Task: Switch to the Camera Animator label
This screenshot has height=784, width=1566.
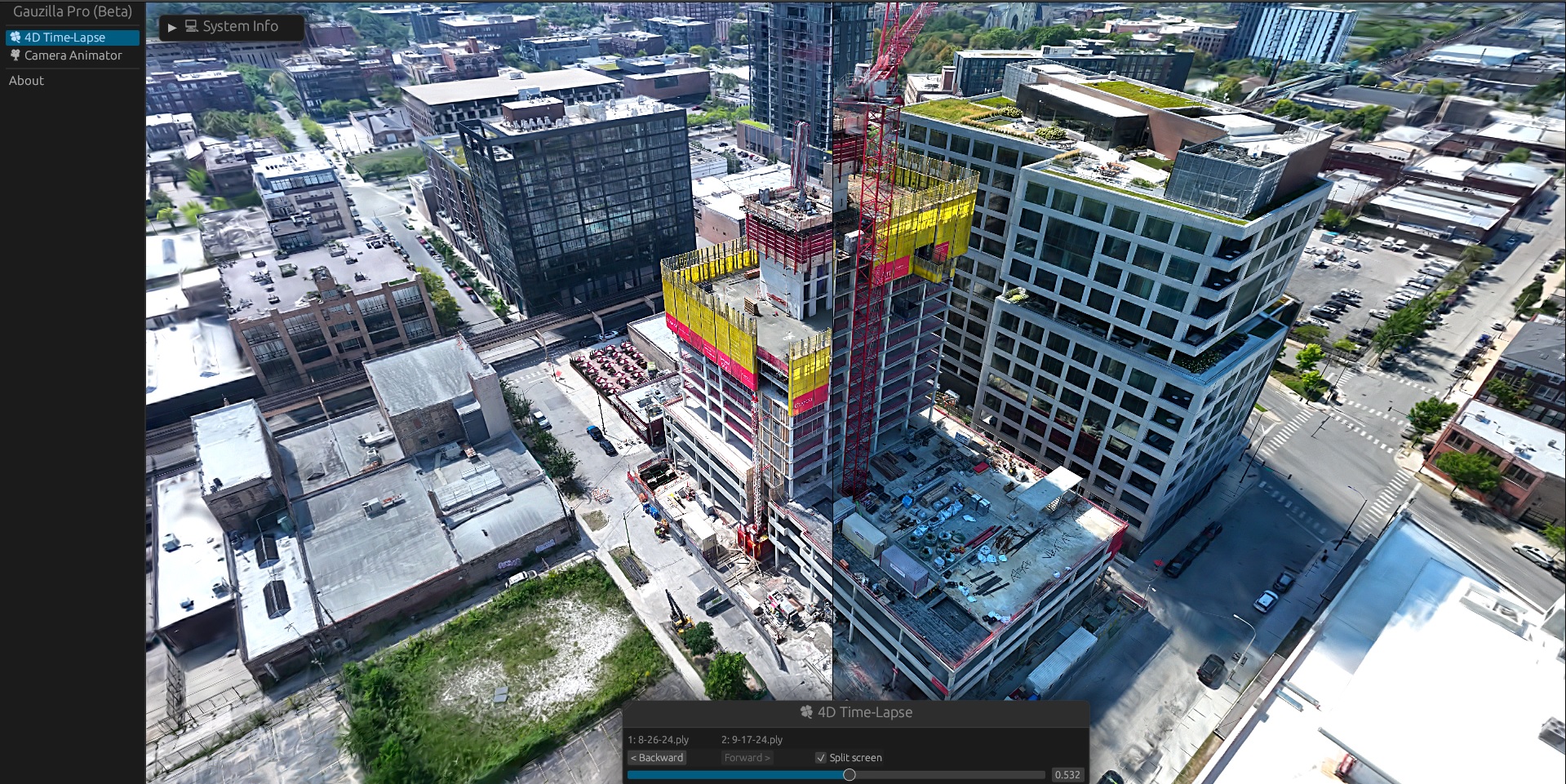Action: (x=73, y=55)
